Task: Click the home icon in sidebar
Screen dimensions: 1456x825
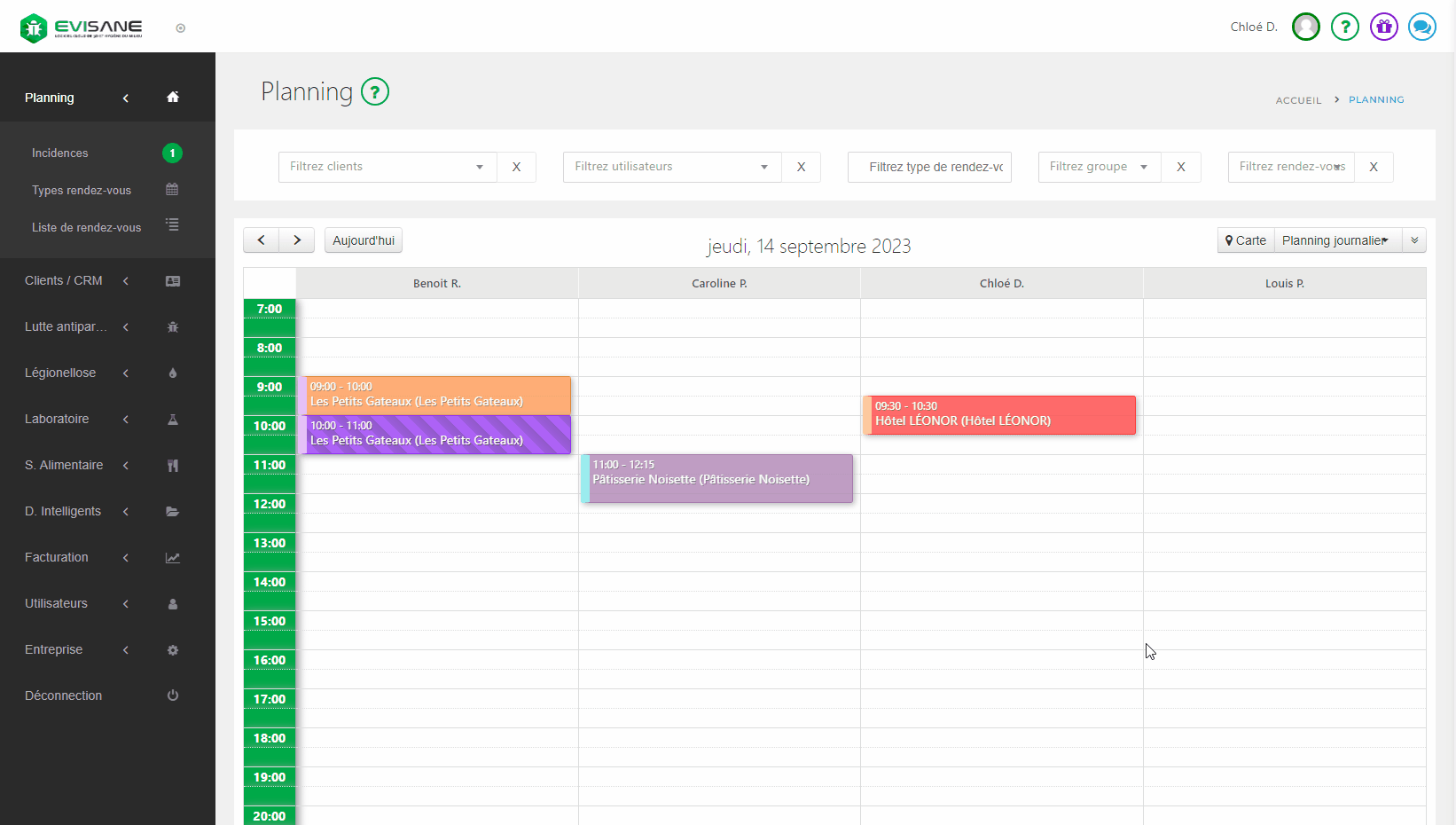Action: coord(173,98)
